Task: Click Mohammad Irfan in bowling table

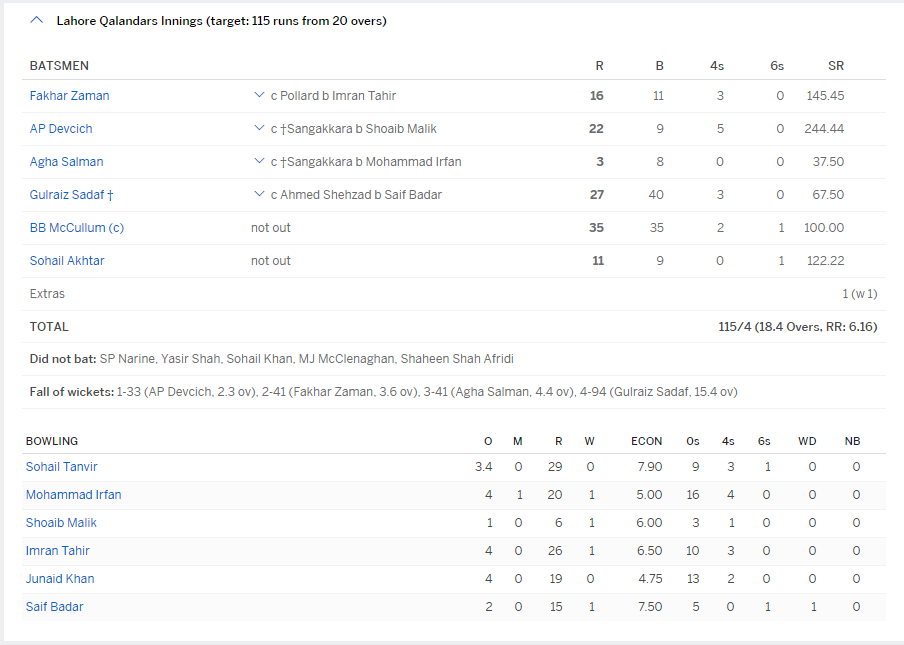Action: point(73,495)
